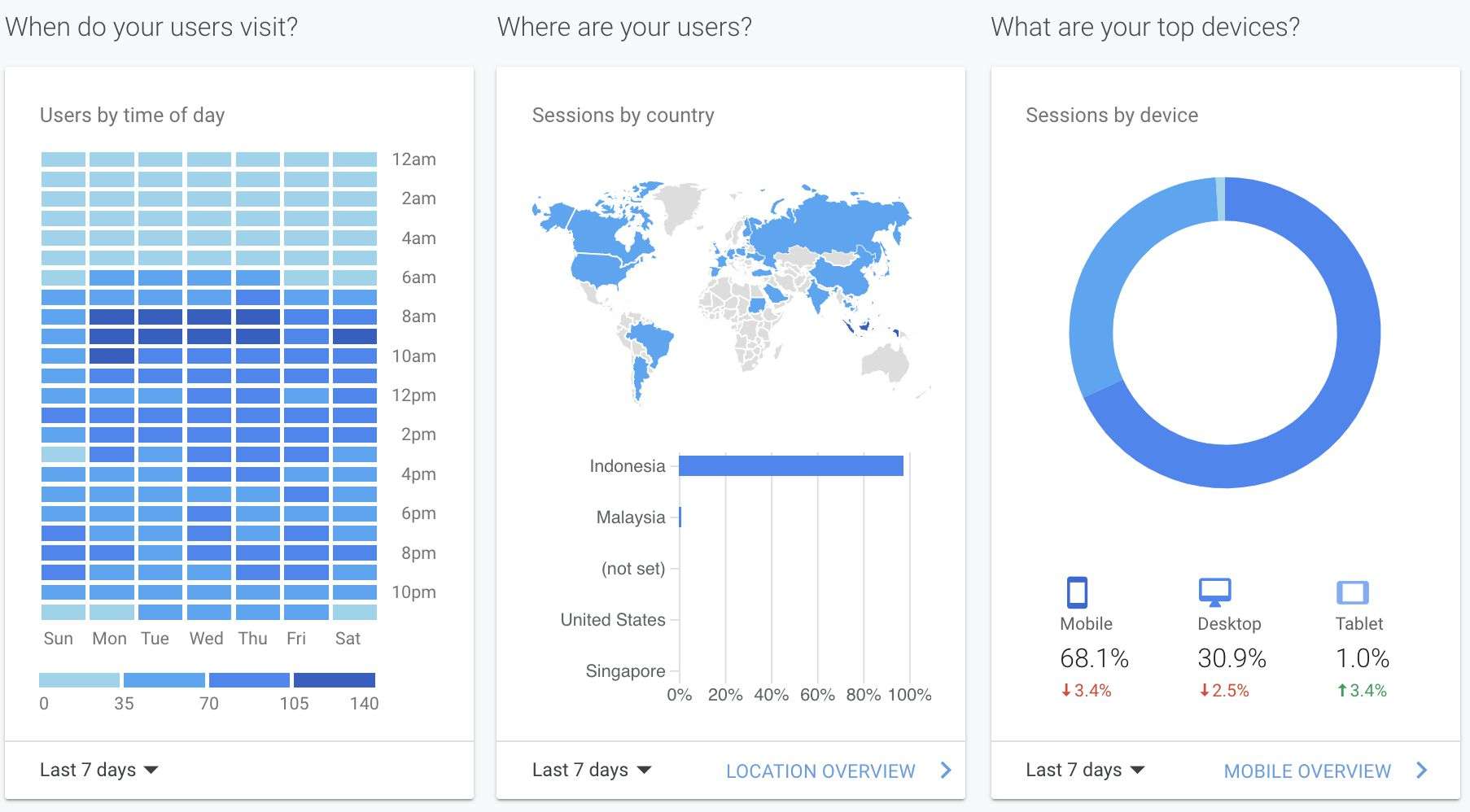This screenshot has width=1470, height=812.
Task: Open Last 7 days dropdown in device card
Action: [x=1085, y=770]
